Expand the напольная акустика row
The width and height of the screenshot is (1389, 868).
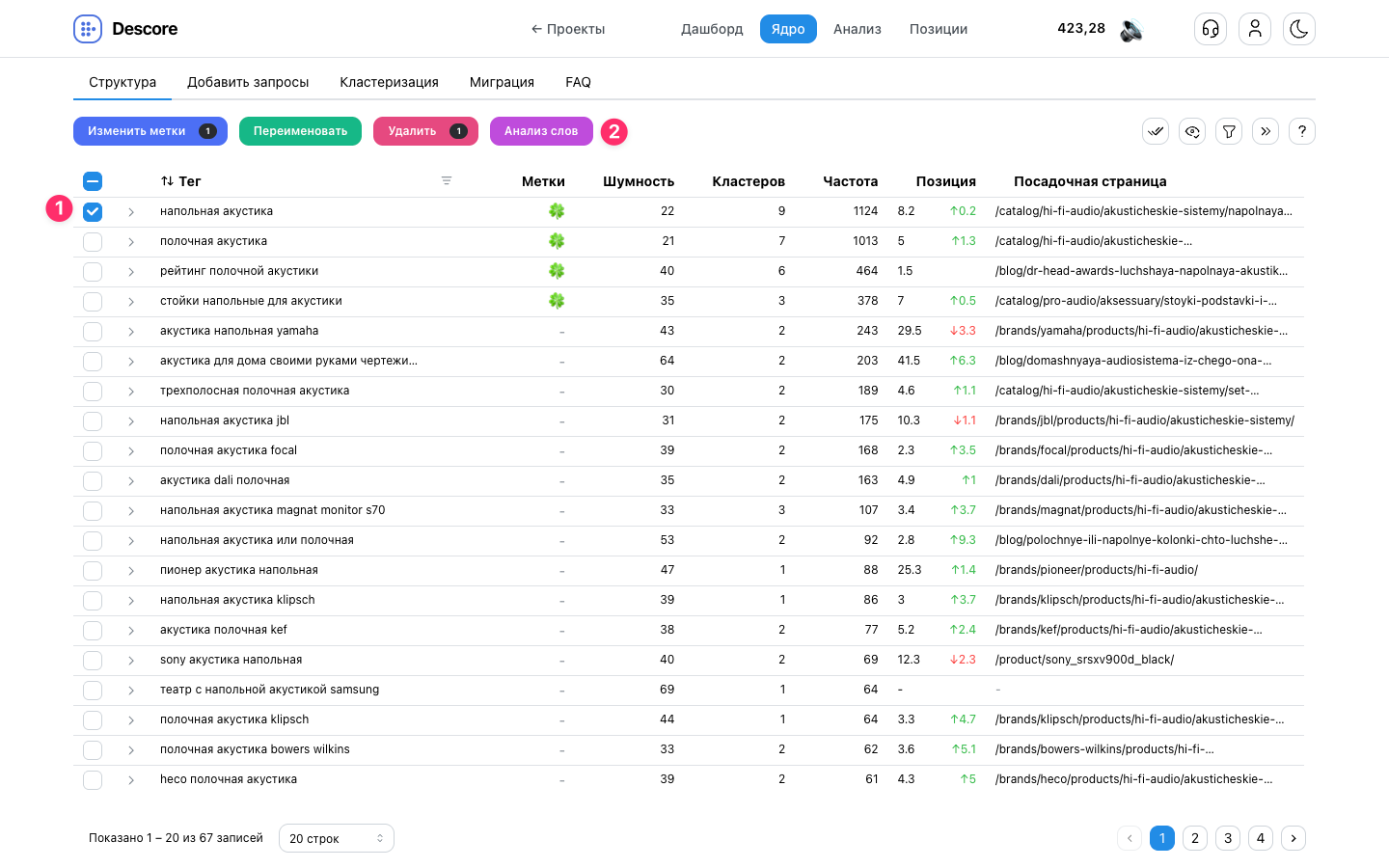click(x=131, y=212)
